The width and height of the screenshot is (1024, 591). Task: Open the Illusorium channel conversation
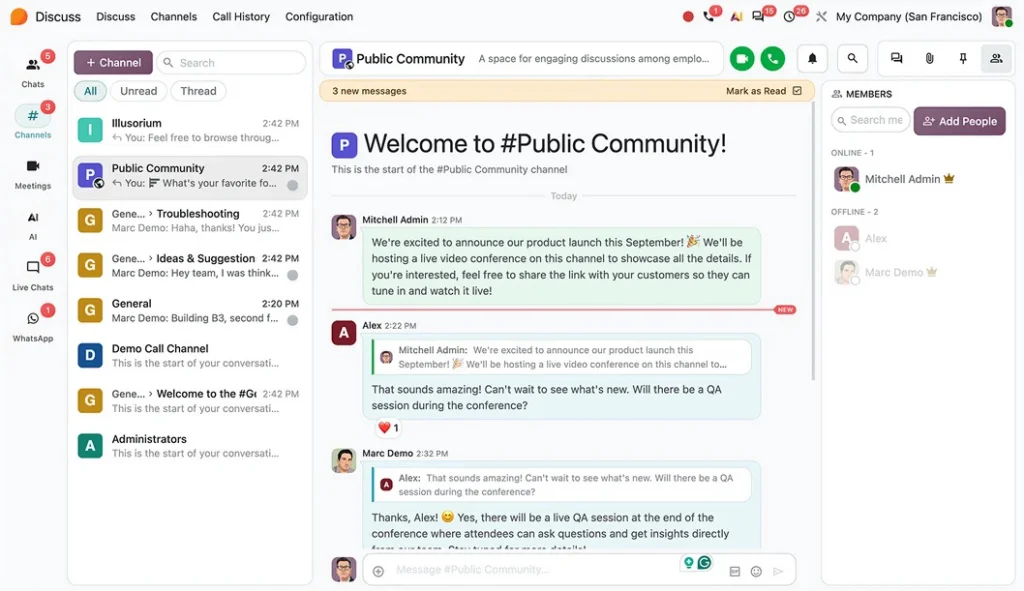[189, 130]
